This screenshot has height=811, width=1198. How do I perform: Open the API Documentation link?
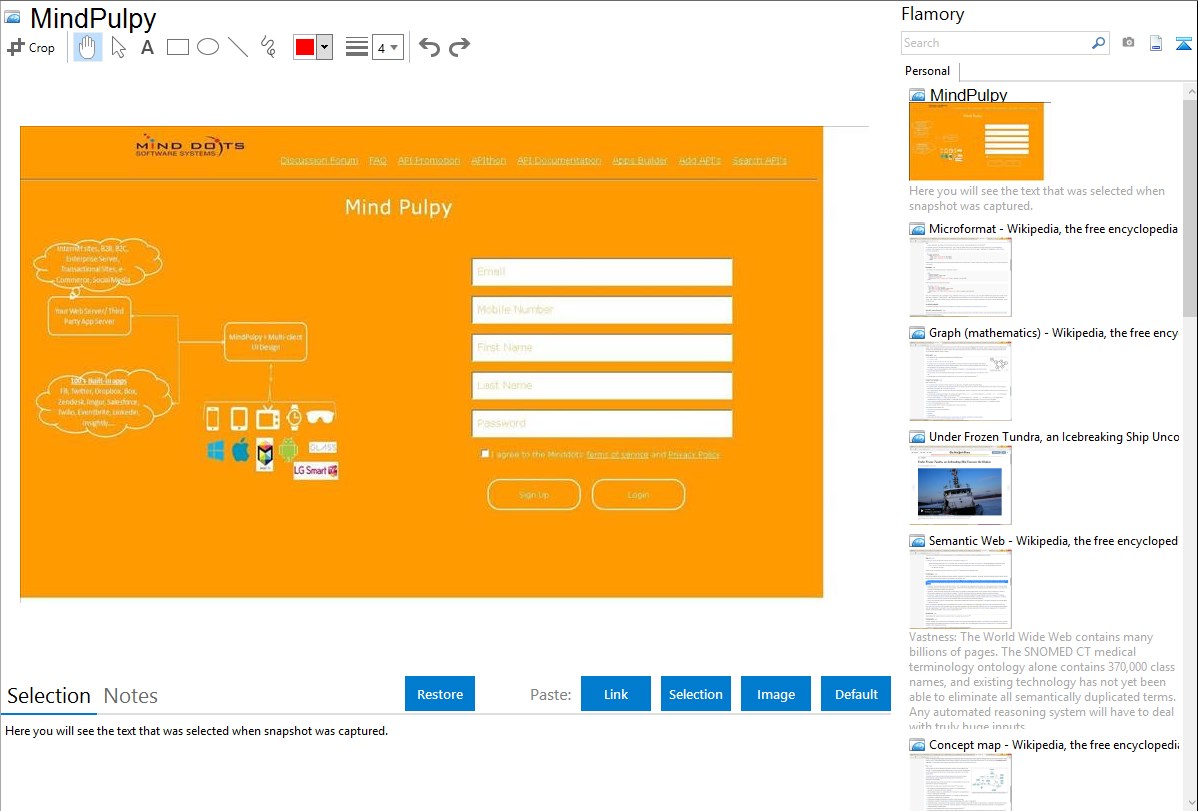559,161
